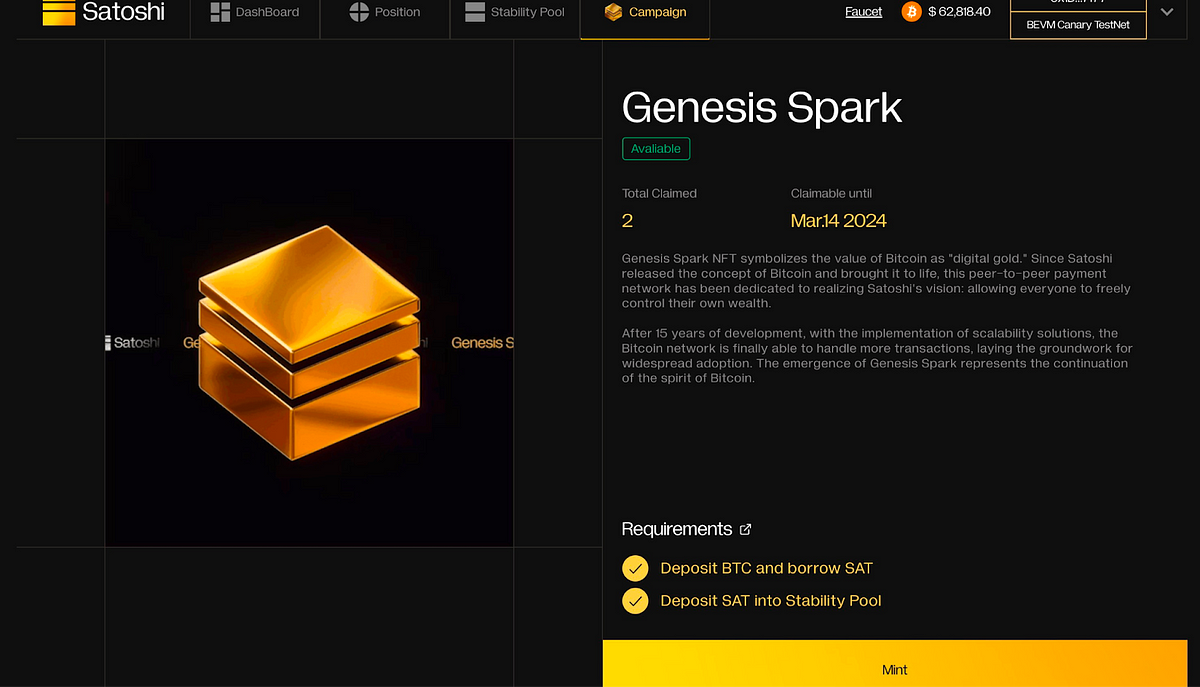Click the checkmark beside Deposit SAT into Stability Pool
Screen dimensions: 1200x687
tap(635, 601)
